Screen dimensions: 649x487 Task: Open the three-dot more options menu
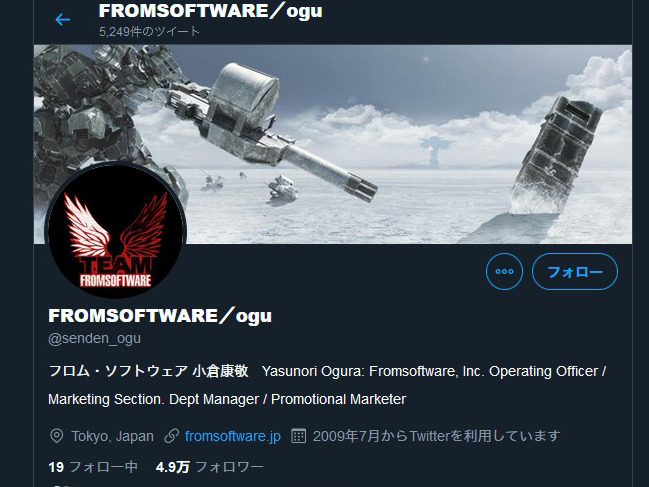click(504, 271)
